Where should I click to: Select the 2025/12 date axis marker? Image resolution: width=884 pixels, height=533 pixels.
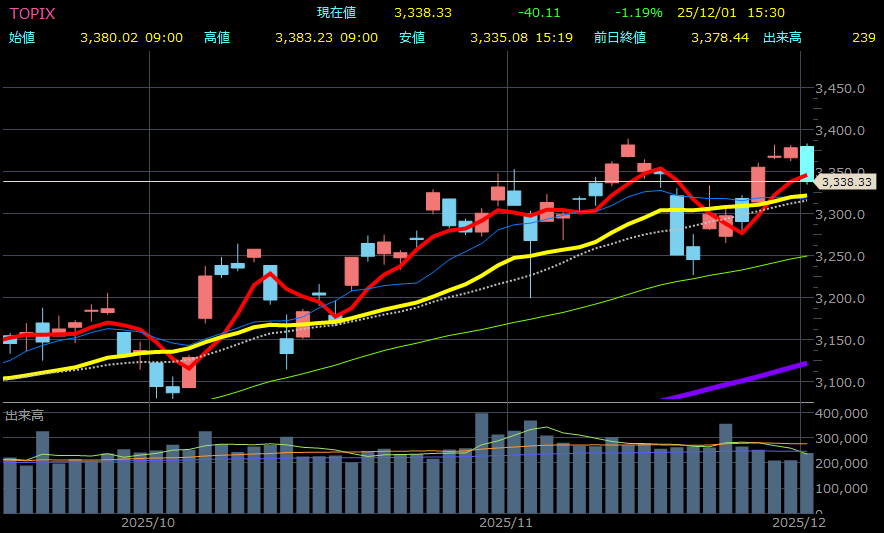(803, 522)
